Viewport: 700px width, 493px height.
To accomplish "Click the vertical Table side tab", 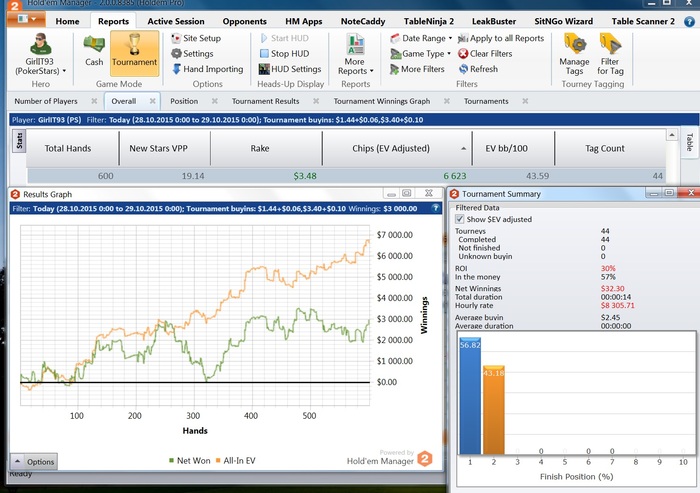I will click(690, 142).
